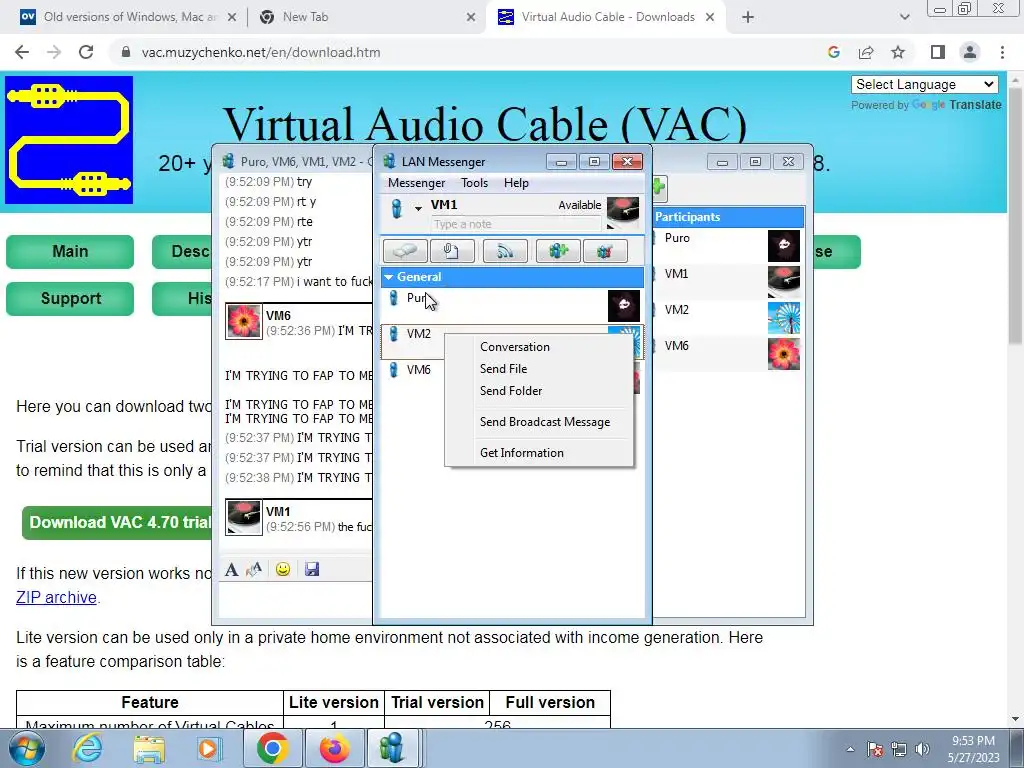This screenshot has width=1024, height=768.
Task: Click the share page icon in the address bar
Action: [866, 52]
